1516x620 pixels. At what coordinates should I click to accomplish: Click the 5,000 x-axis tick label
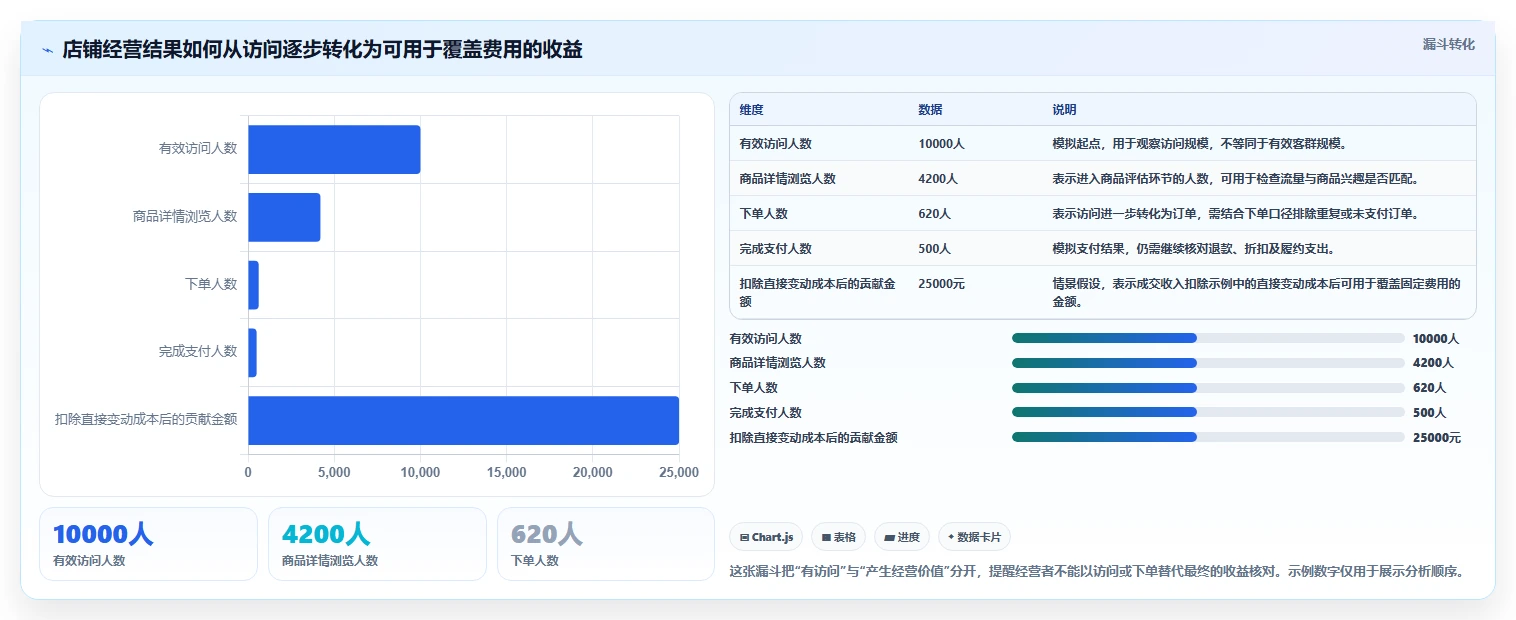coord(334,472)
